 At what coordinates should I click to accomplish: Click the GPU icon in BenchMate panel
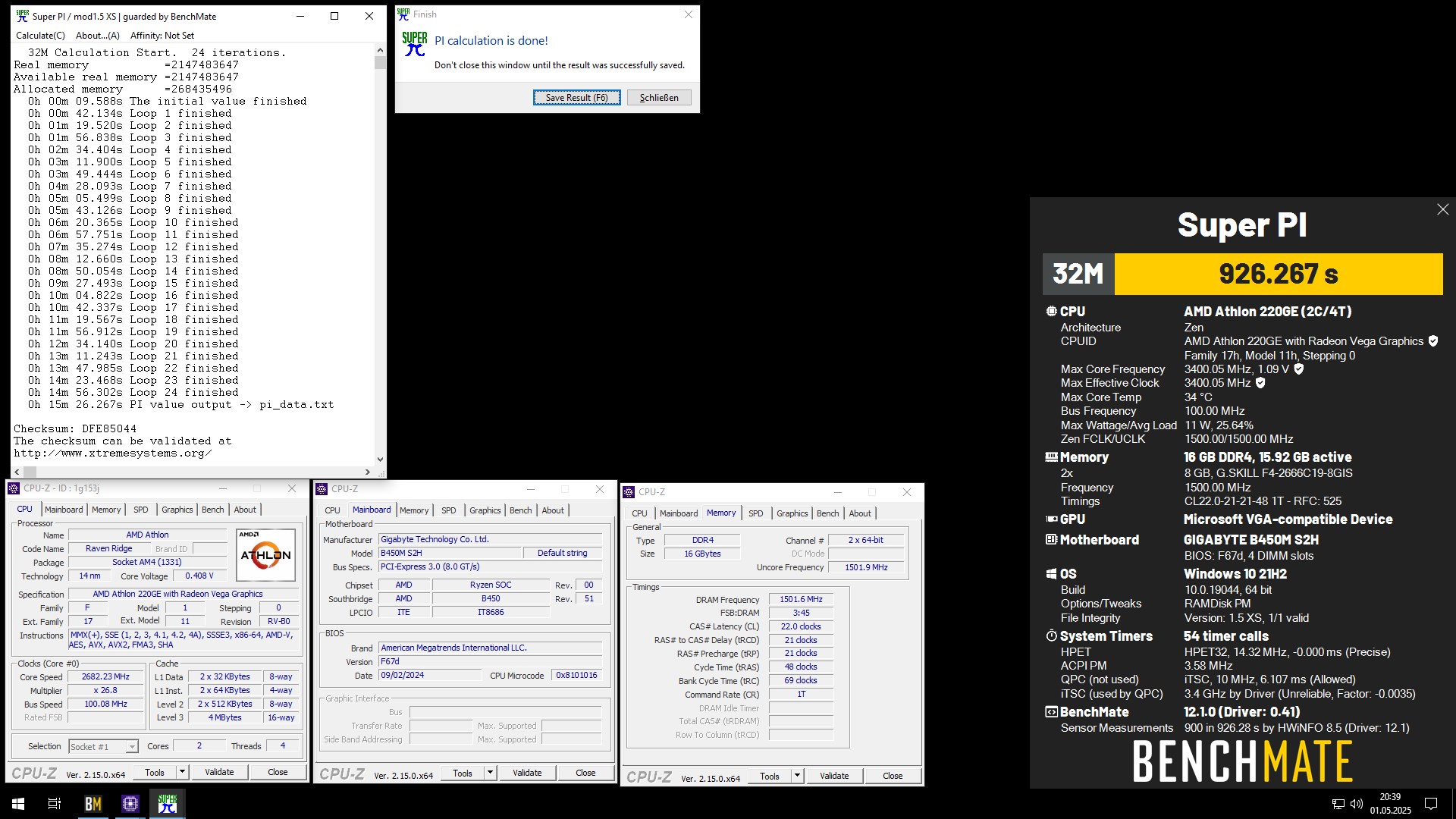point(1051,519)
